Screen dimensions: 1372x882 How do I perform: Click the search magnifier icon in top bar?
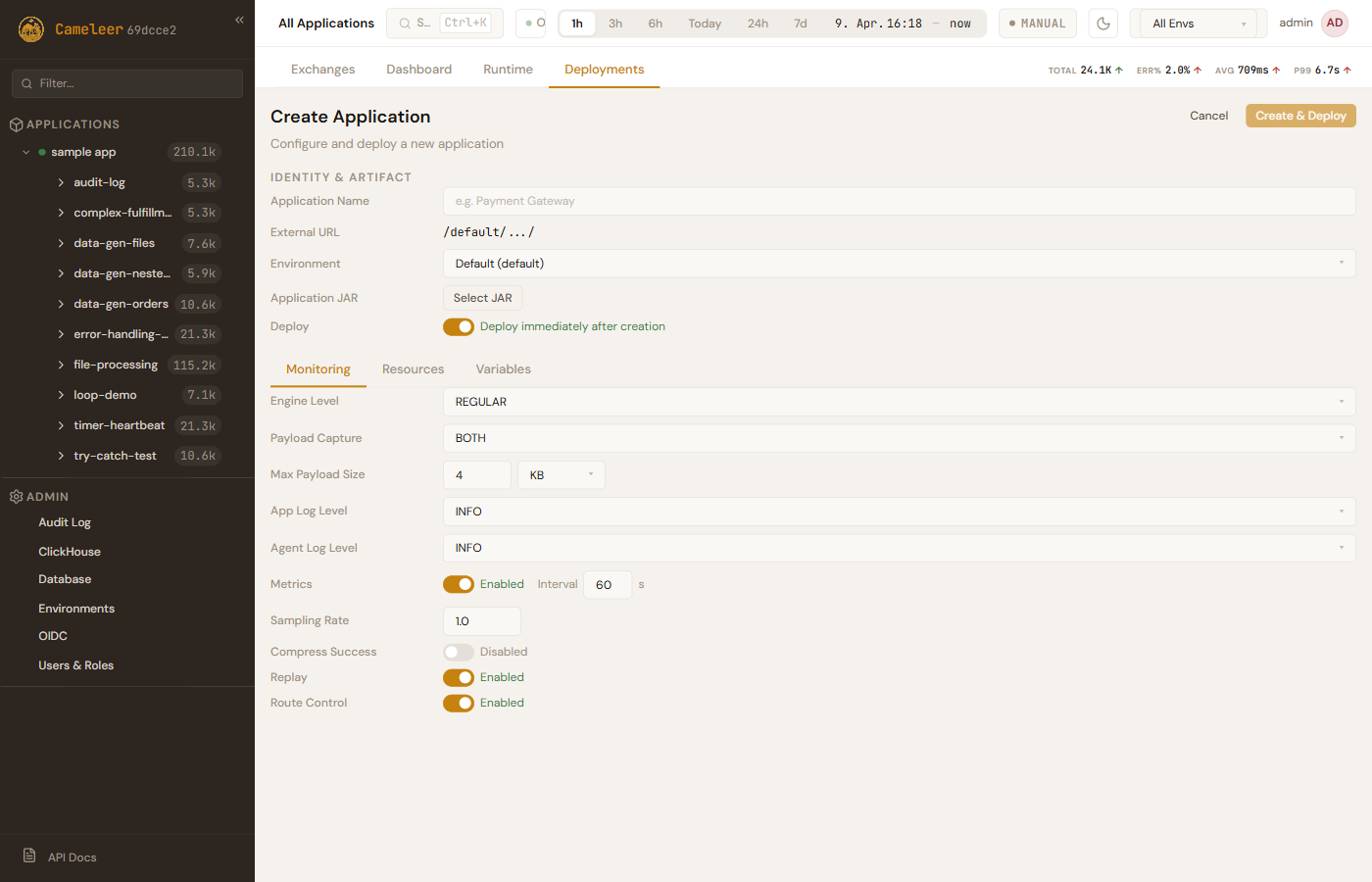405,24
